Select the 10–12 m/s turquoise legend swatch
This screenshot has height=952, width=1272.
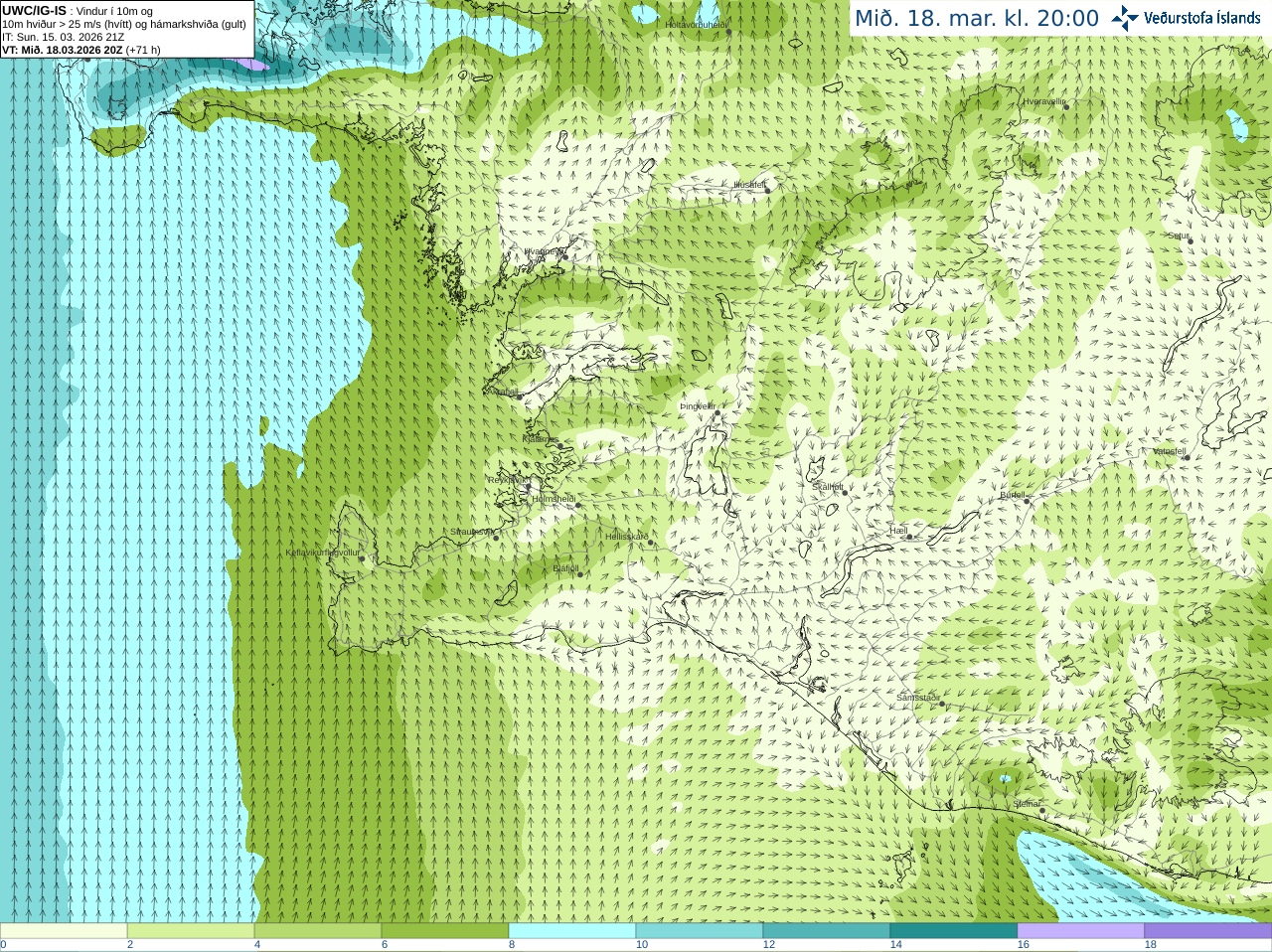coord(700,931)
